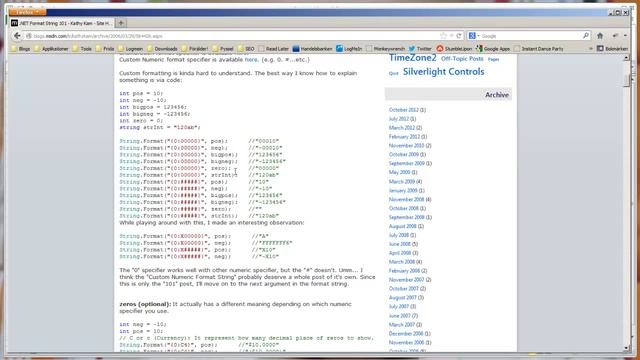Screen dimensions: 640x360
Task: Open the November 2007 archive link
Action: 407,280
